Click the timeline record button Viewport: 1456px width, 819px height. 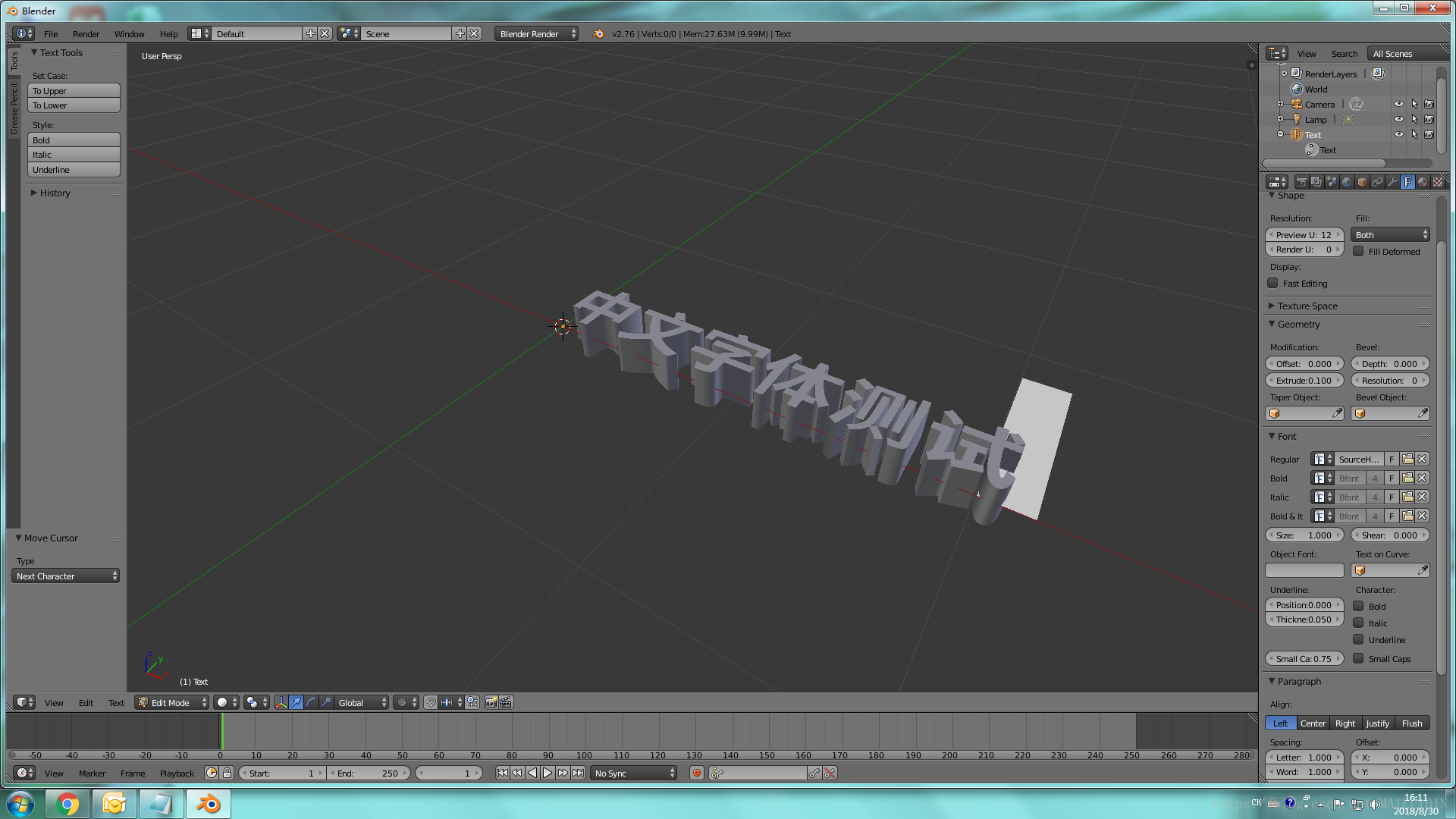click(x=696, y=773)
